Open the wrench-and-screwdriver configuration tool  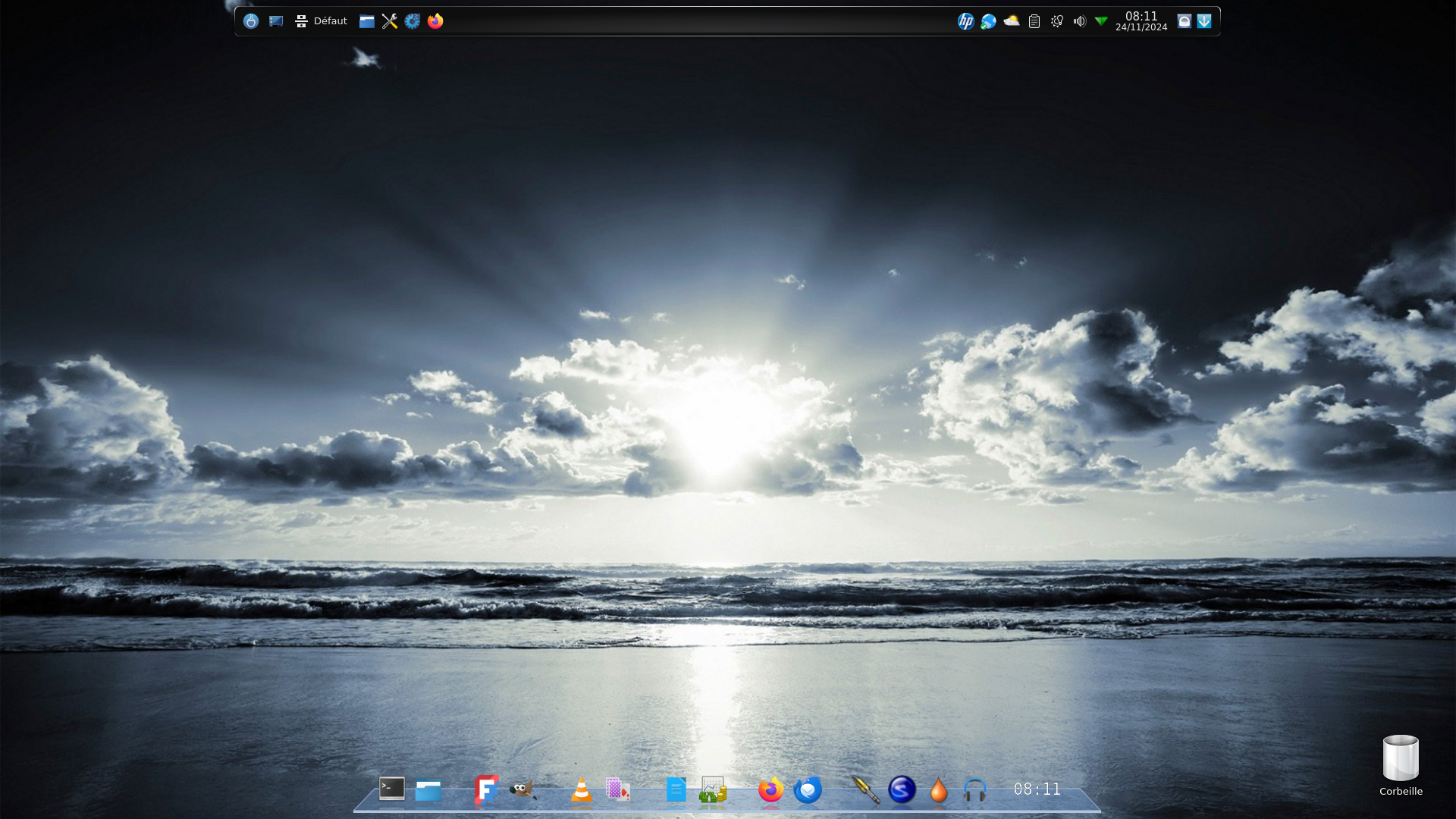390,21
